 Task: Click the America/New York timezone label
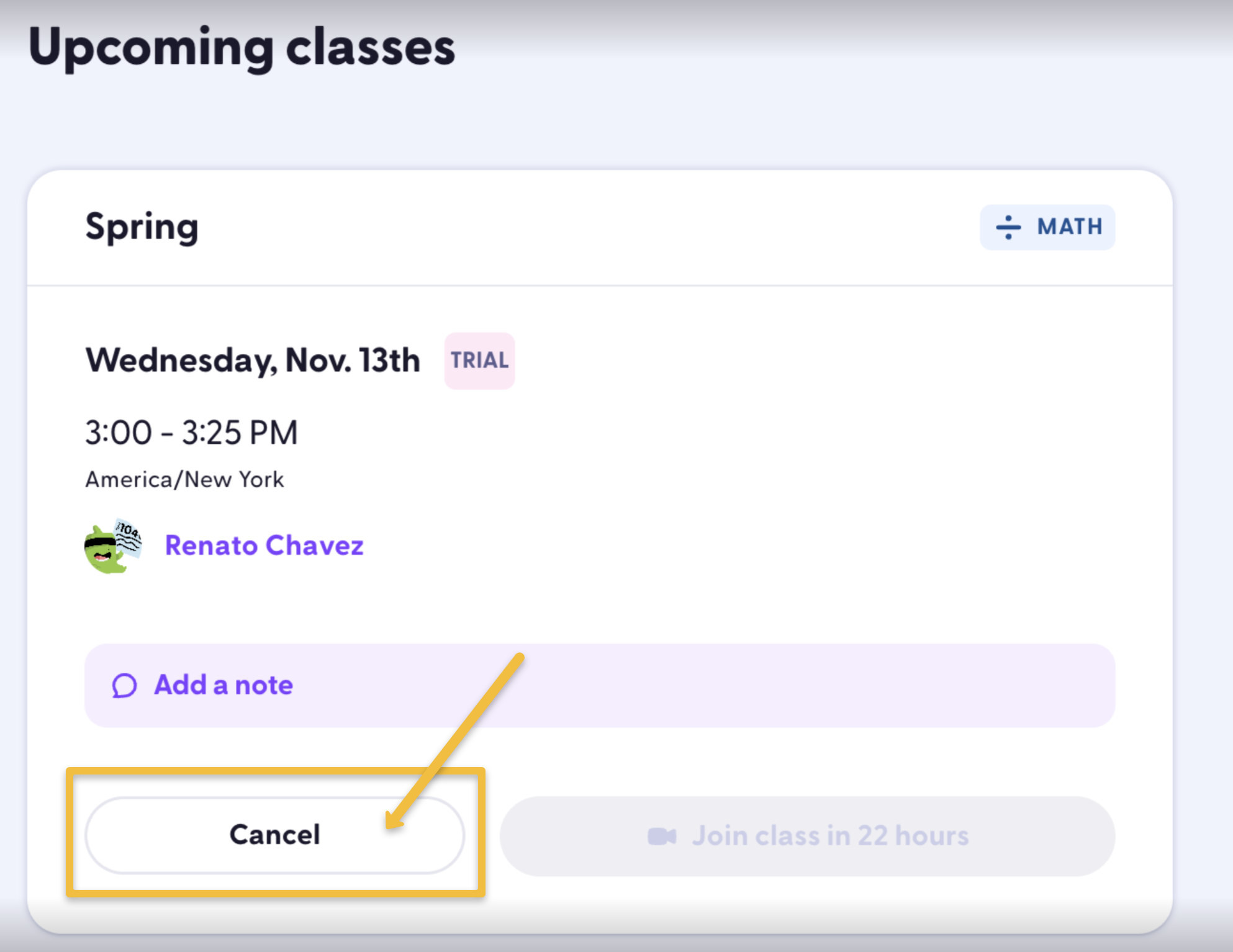184,480
